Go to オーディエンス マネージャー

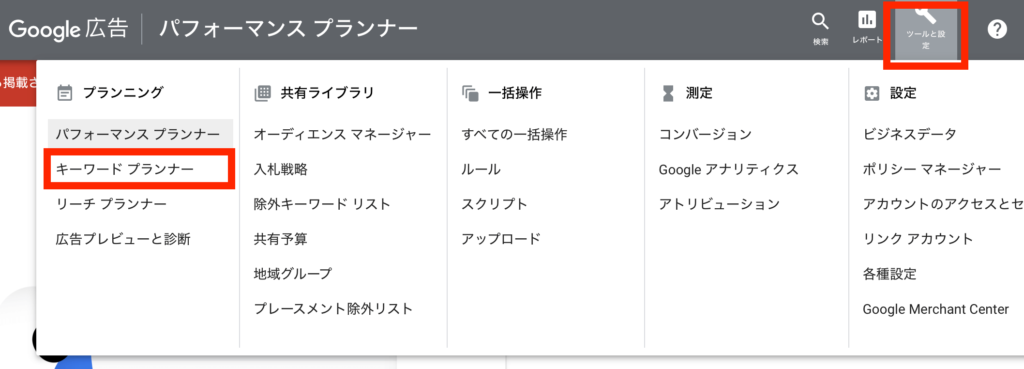click(x=342, y=135)
